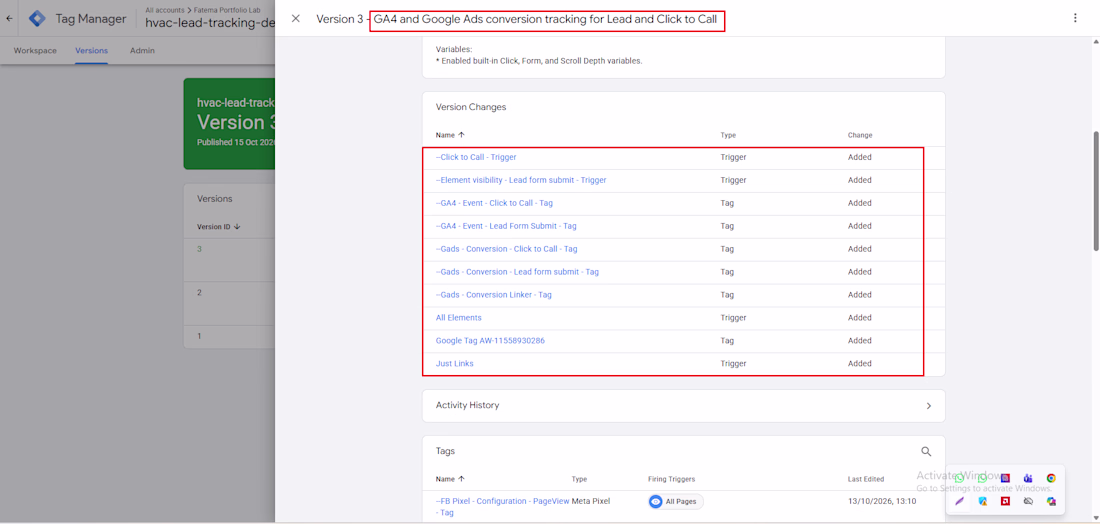
Task: Open Gads Conversion Click to Call Tag
Action: [x=507, y=249]
